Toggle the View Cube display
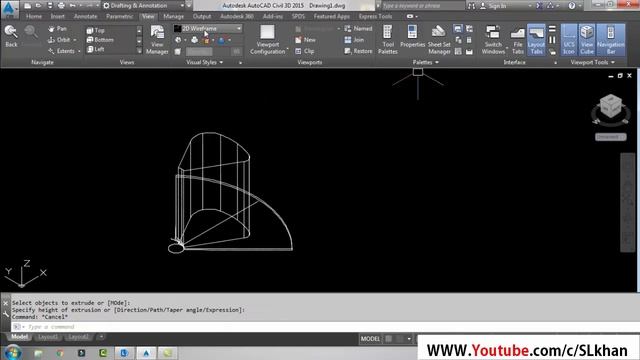The width and height of the screenshot is (640, 360). [587, 40]
